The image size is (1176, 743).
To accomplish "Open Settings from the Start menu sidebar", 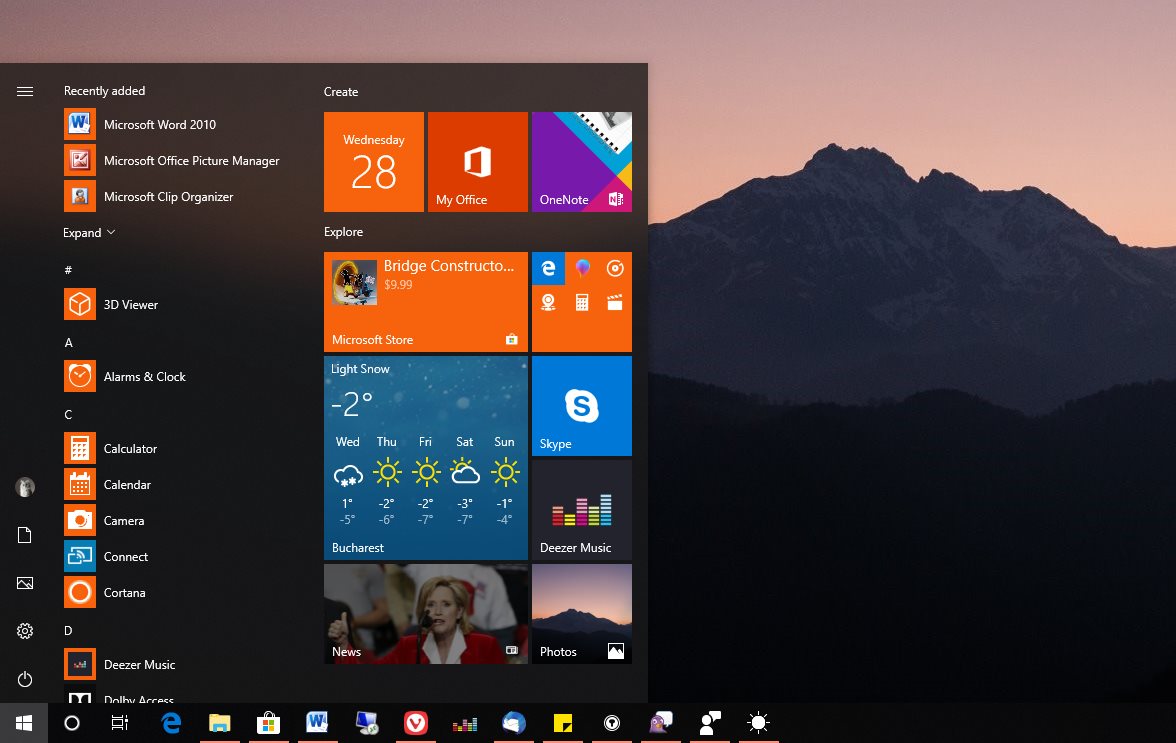I will (24, 631).
